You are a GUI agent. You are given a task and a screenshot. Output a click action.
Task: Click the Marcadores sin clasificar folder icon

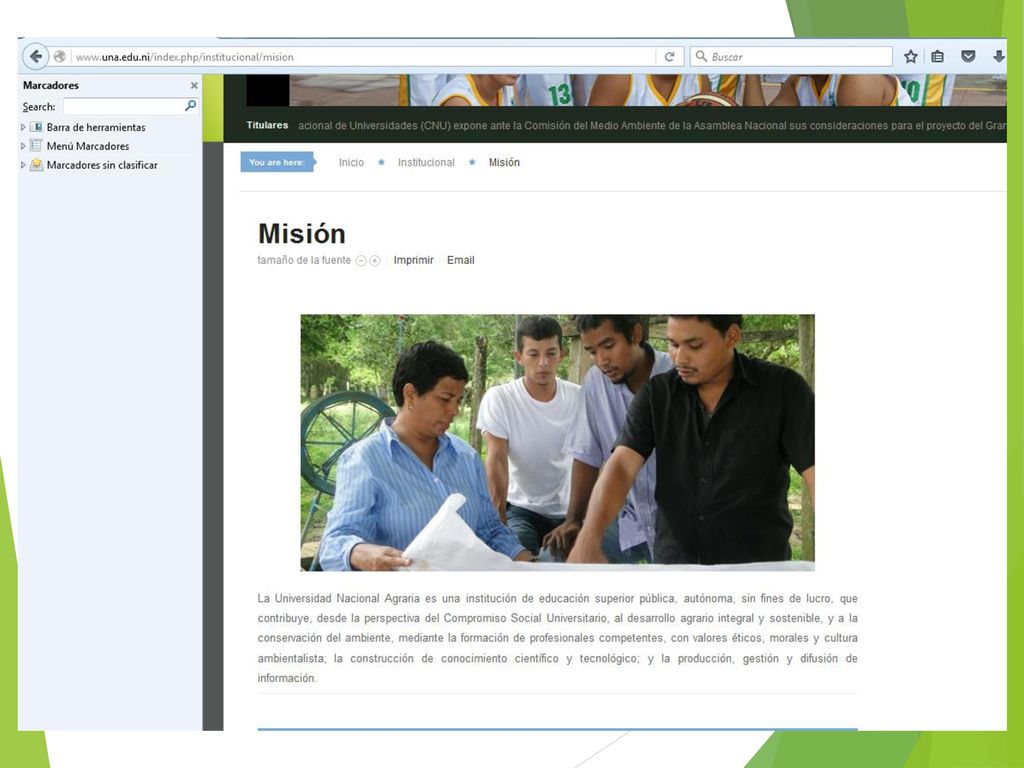[37, 165]
